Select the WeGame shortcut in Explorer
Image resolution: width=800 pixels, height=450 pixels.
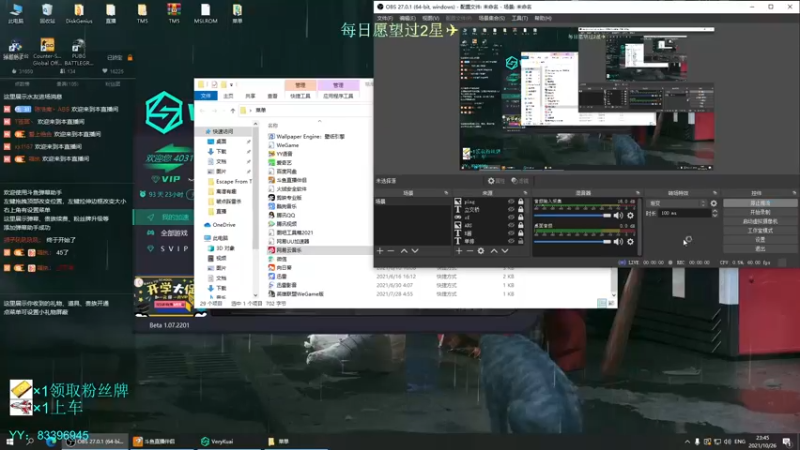[x=284, y=145]
